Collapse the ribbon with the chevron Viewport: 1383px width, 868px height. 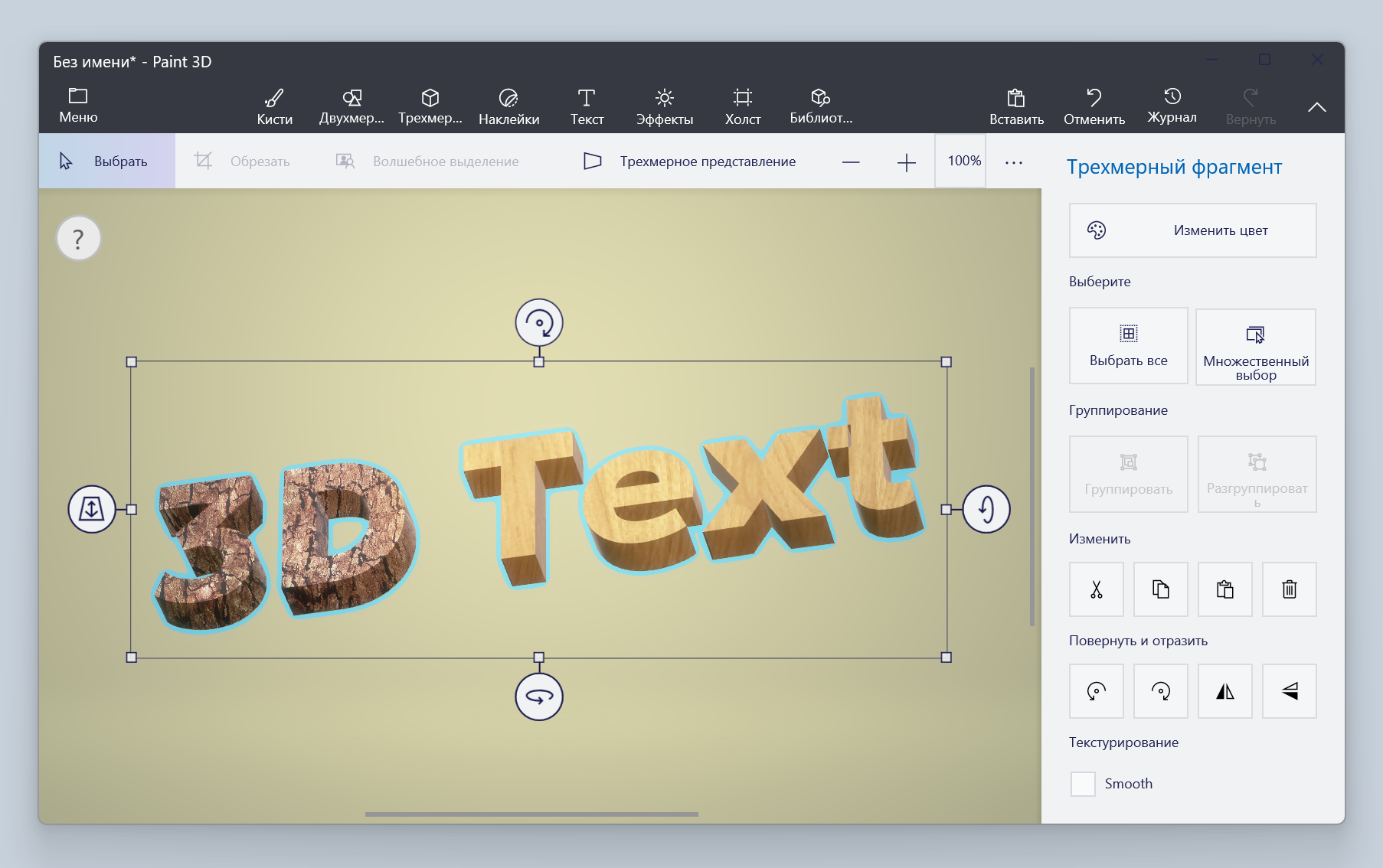coord(1317,107)
